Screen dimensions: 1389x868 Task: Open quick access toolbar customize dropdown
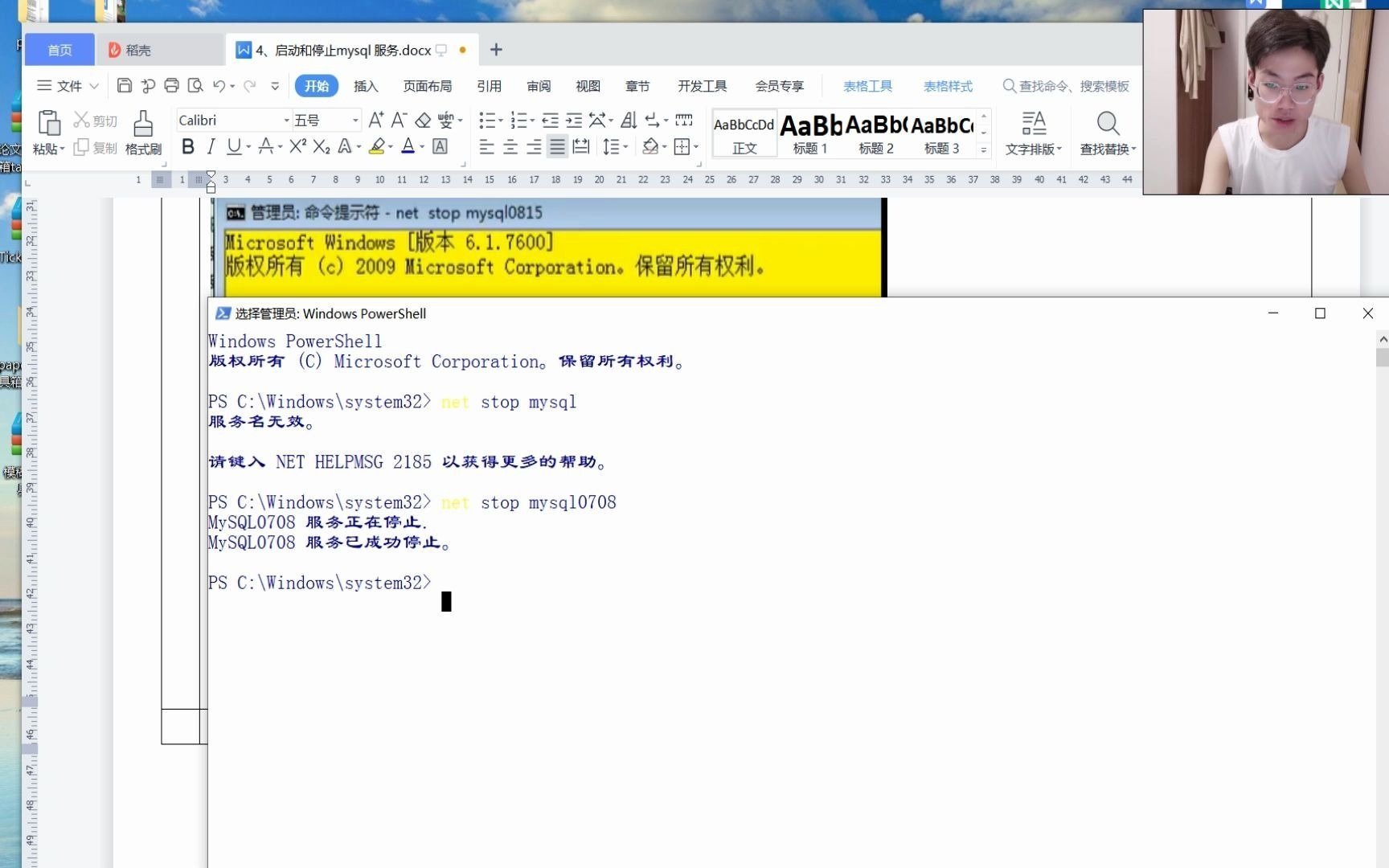point(275,85)
